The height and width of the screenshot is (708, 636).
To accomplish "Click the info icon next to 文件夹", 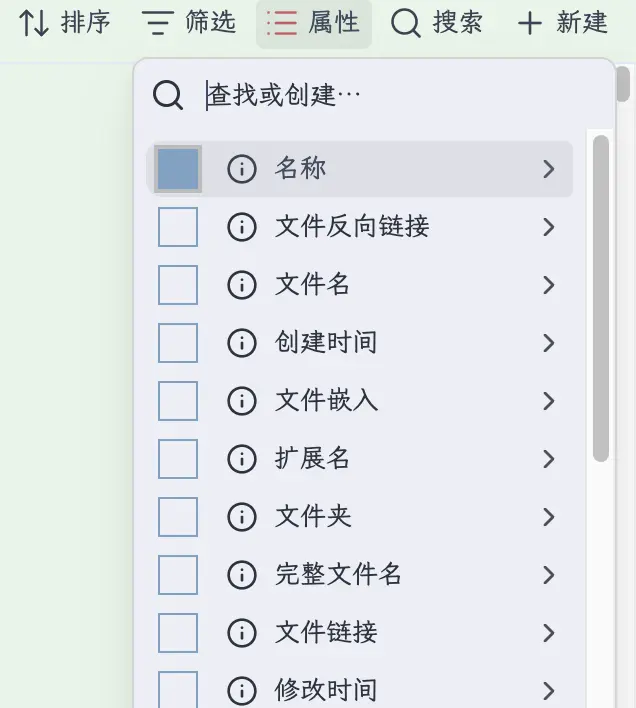I will pyautogui.click(x=241, y=517).
